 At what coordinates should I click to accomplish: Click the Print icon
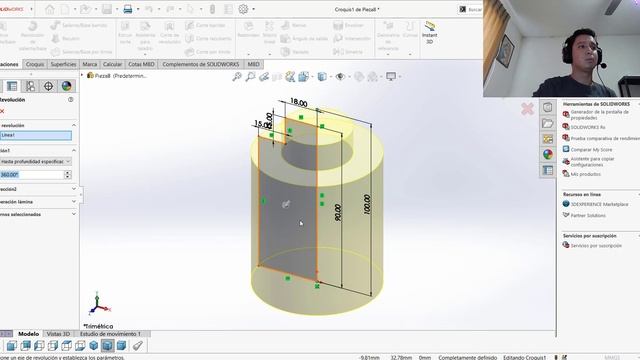[128, 9]
